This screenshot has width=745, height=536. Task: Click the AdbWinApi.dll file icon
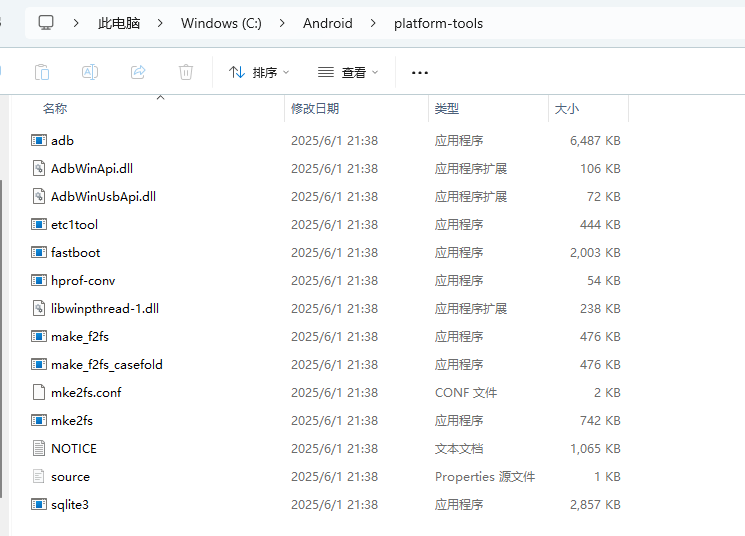point(39,168)
